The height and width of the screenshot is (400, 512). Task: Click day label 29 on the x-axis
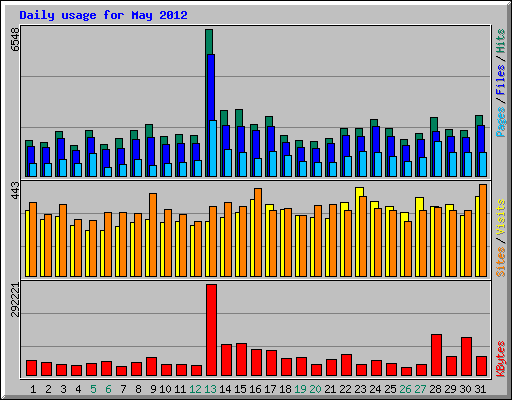[450, 389]
